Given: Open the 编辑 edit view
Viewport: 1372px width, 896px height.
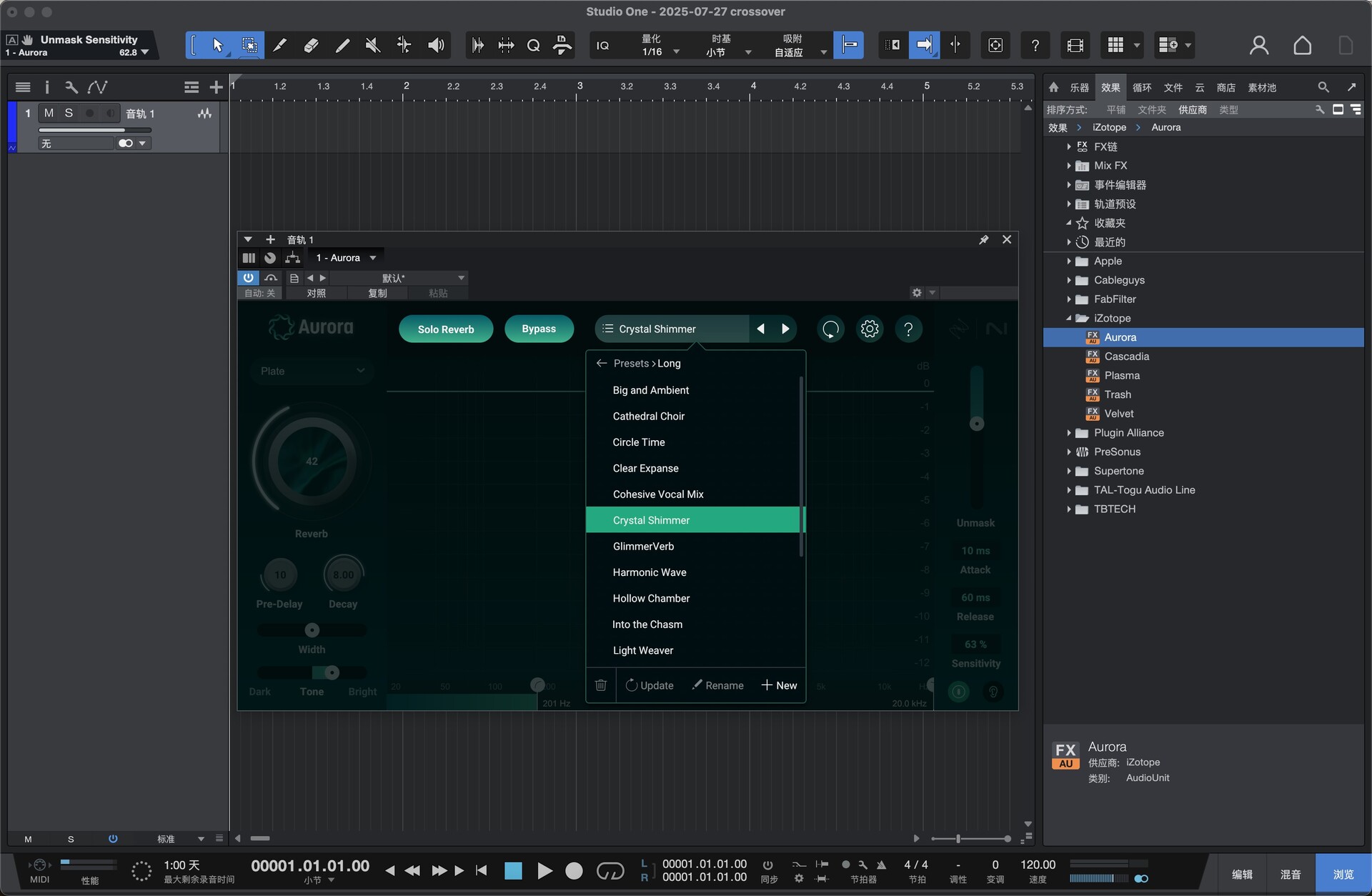Looking at the screenshot, I should 1242,874.
